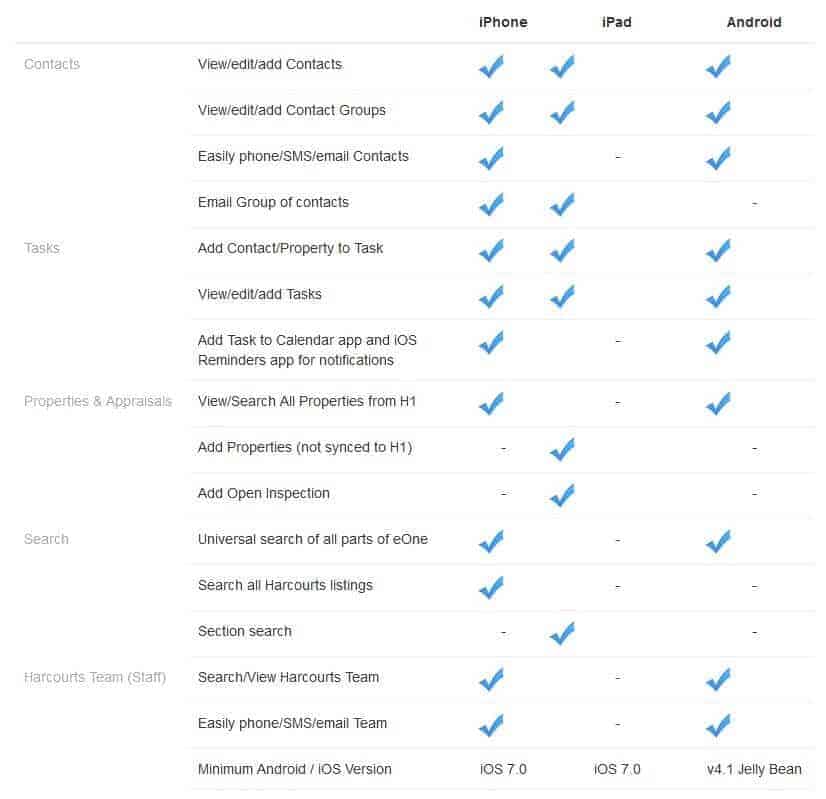Click iPad checkmark for Email Group of contacts
The height and width of the screenshot is (799, 826).
pyautogui.click(x=562, y=204)
